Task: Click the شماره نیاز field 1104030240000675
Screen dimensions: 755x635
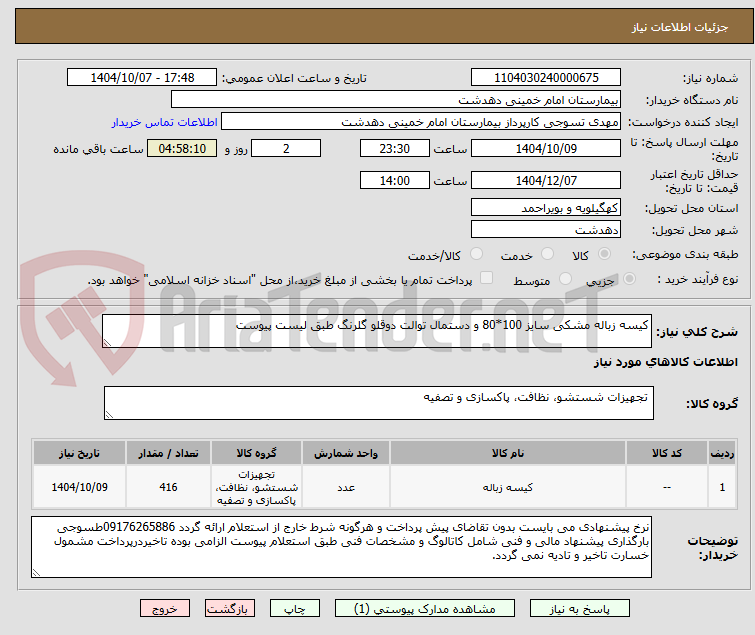Action: point(546,78)
